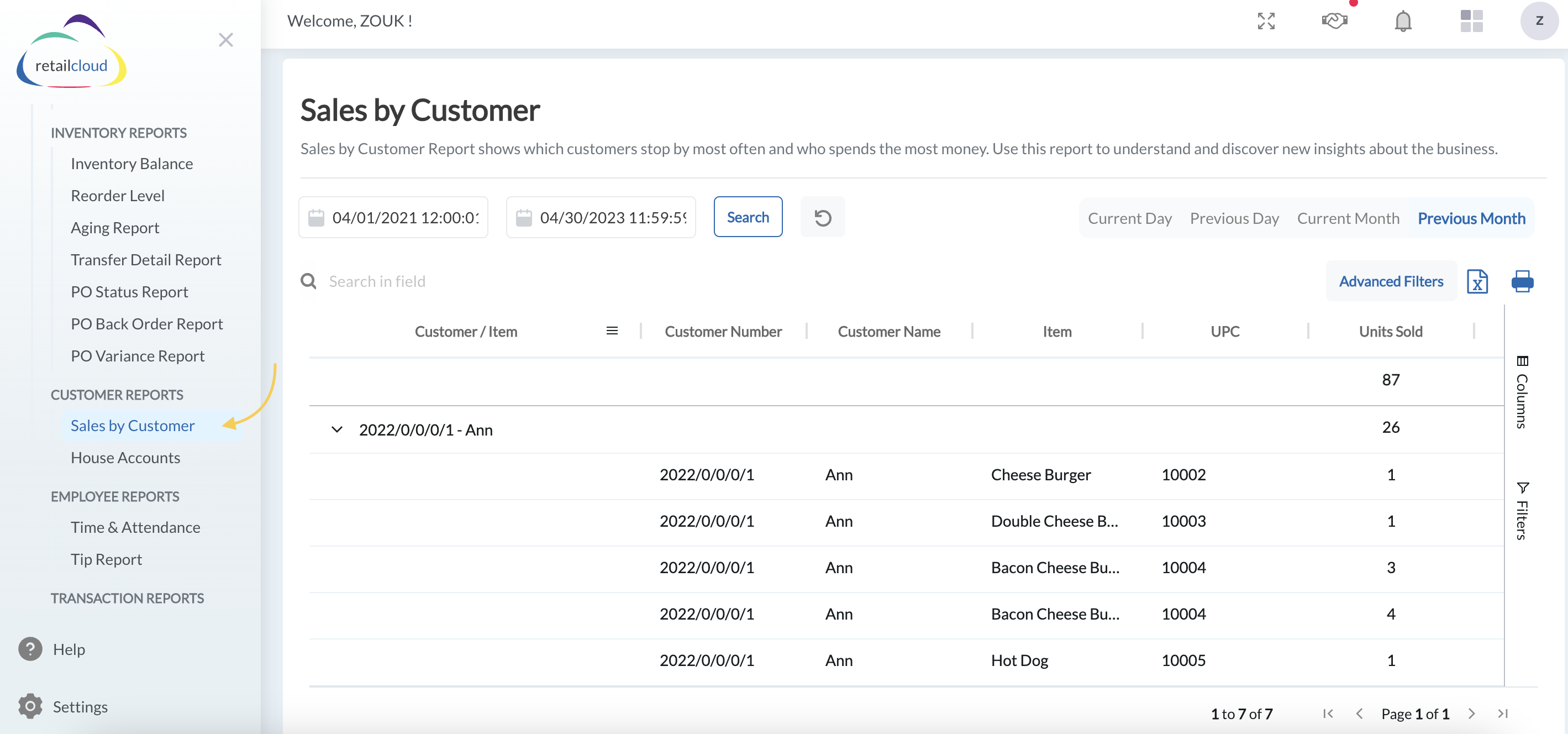1568x734 pixels.
Task: Select the Cheese Burger row item
Action: (1040, 475)
